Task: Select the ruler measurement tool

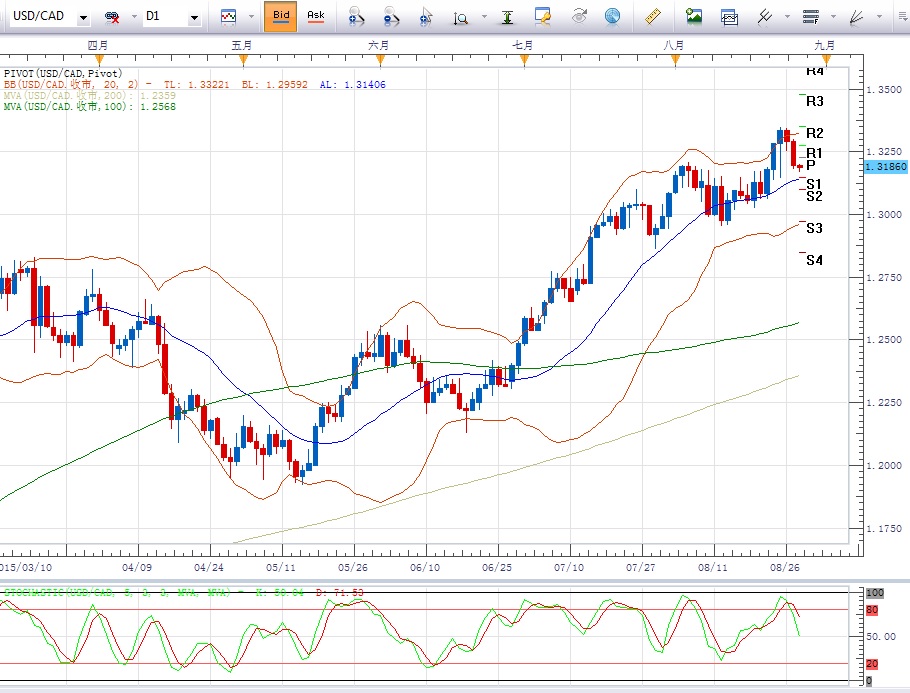Action: [x=653, y=17]
